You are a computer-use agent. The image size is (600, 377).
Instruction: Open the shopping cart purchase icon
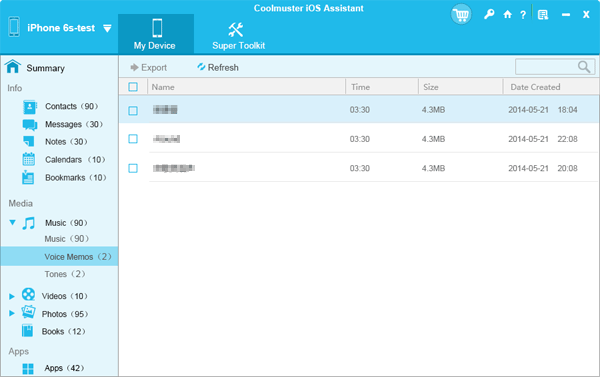point(461,15)
